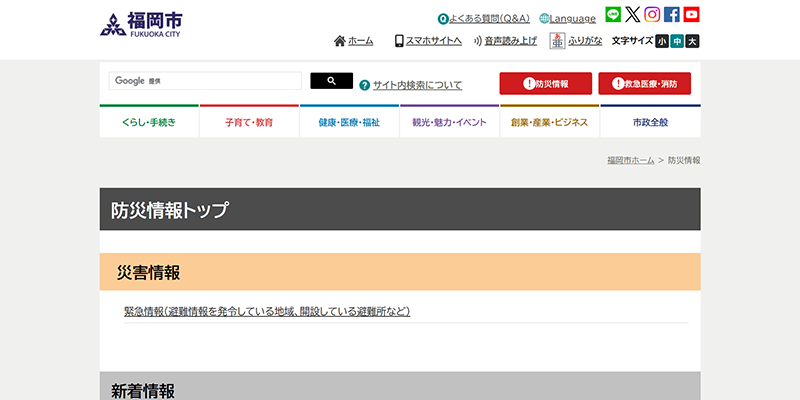Open スマホサイトへ link
Screen dimensions: 800x400
coord(434,41)
